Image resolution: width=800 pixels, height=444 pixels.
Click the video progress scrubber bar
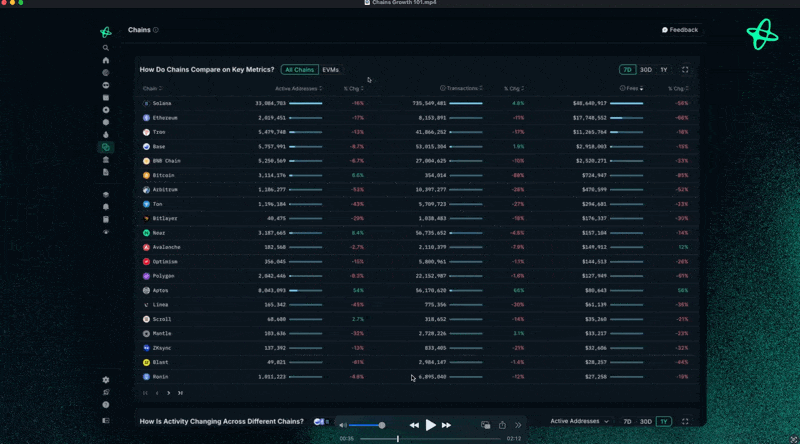[430, 439]
